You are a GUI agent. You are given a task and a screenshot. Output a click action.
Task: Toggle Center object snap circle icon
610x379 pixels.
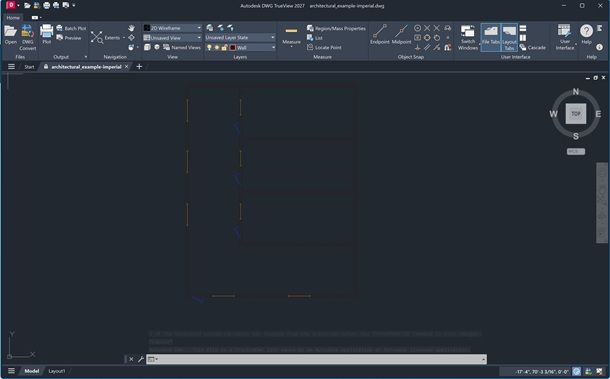(x=417, y=28)
